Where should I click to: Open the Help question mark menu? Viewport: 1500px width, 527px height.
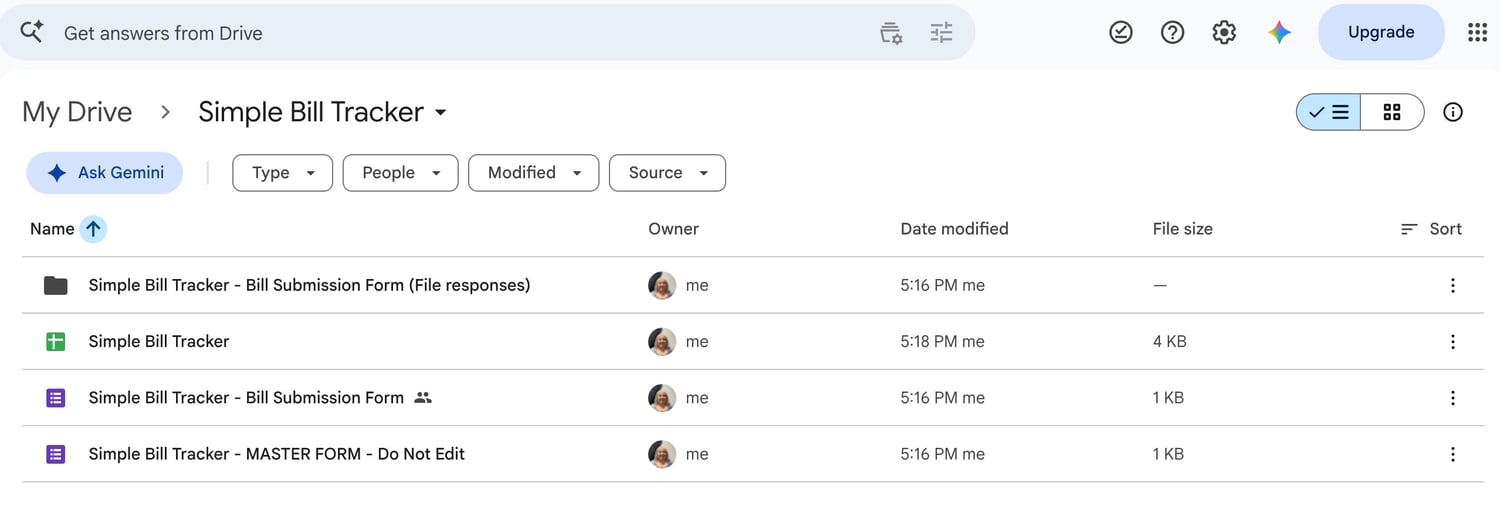pyautogui.click(x=1172, y=33)
